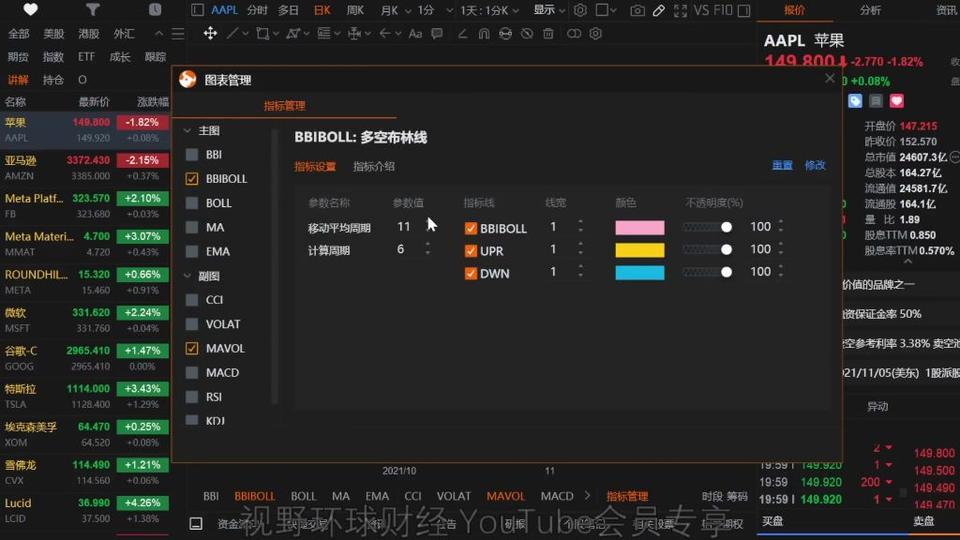Click the hide drawings eye-slash icon
Image resolution: width=960 pixels, height=540 pixels.
527,34
